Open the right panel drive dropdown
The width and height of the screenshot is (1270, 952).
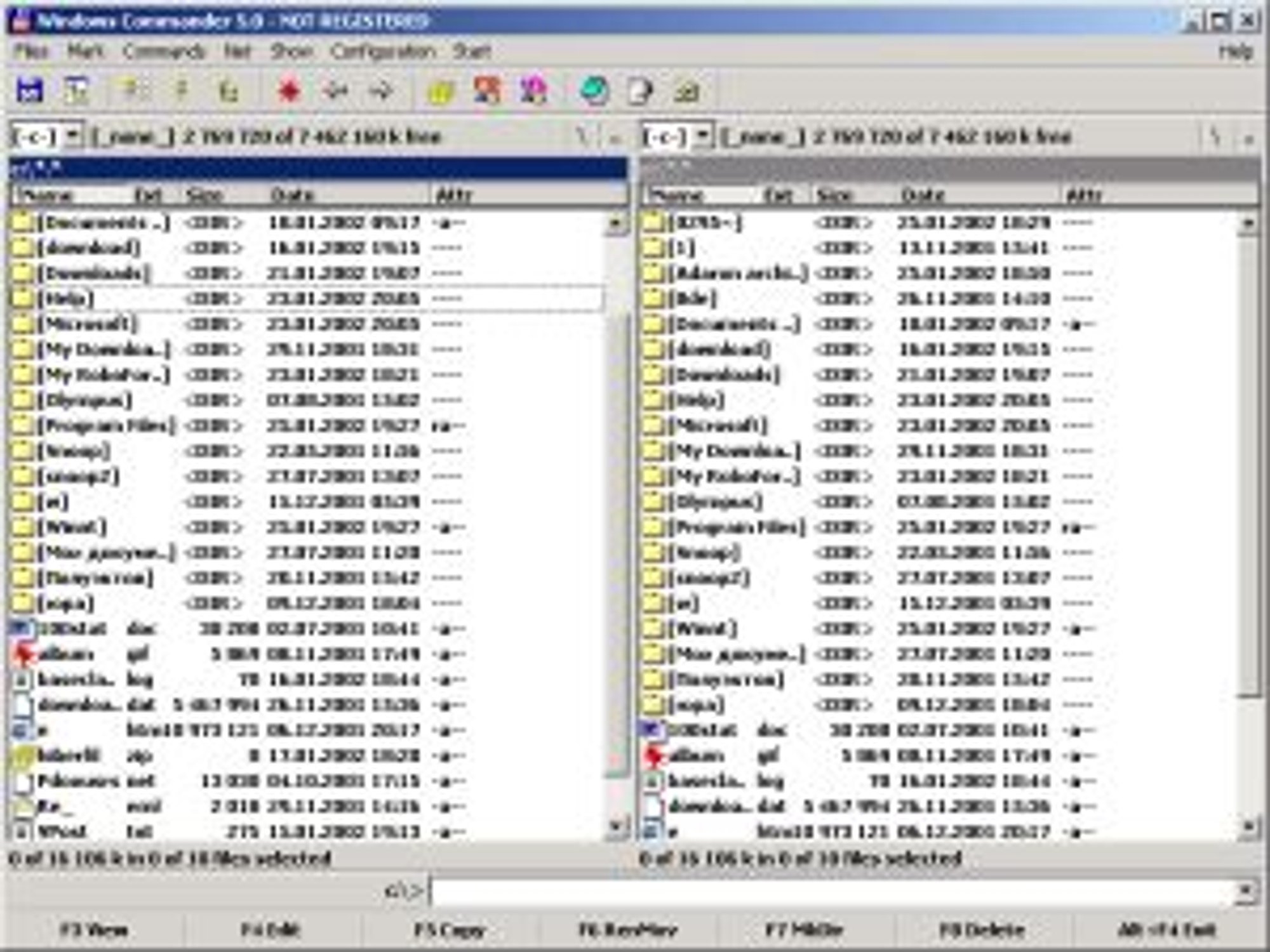[x=703, y=136]
